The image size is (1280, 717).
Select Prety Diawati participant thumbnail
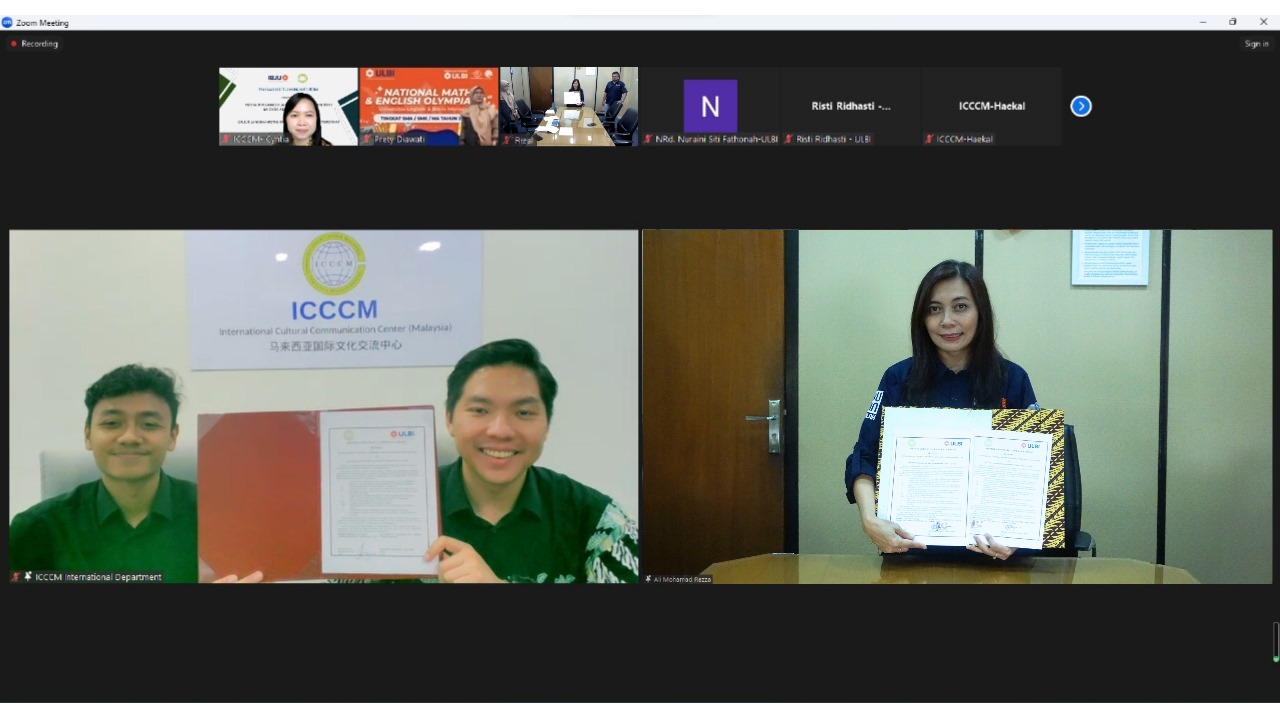tap(429, 107)
